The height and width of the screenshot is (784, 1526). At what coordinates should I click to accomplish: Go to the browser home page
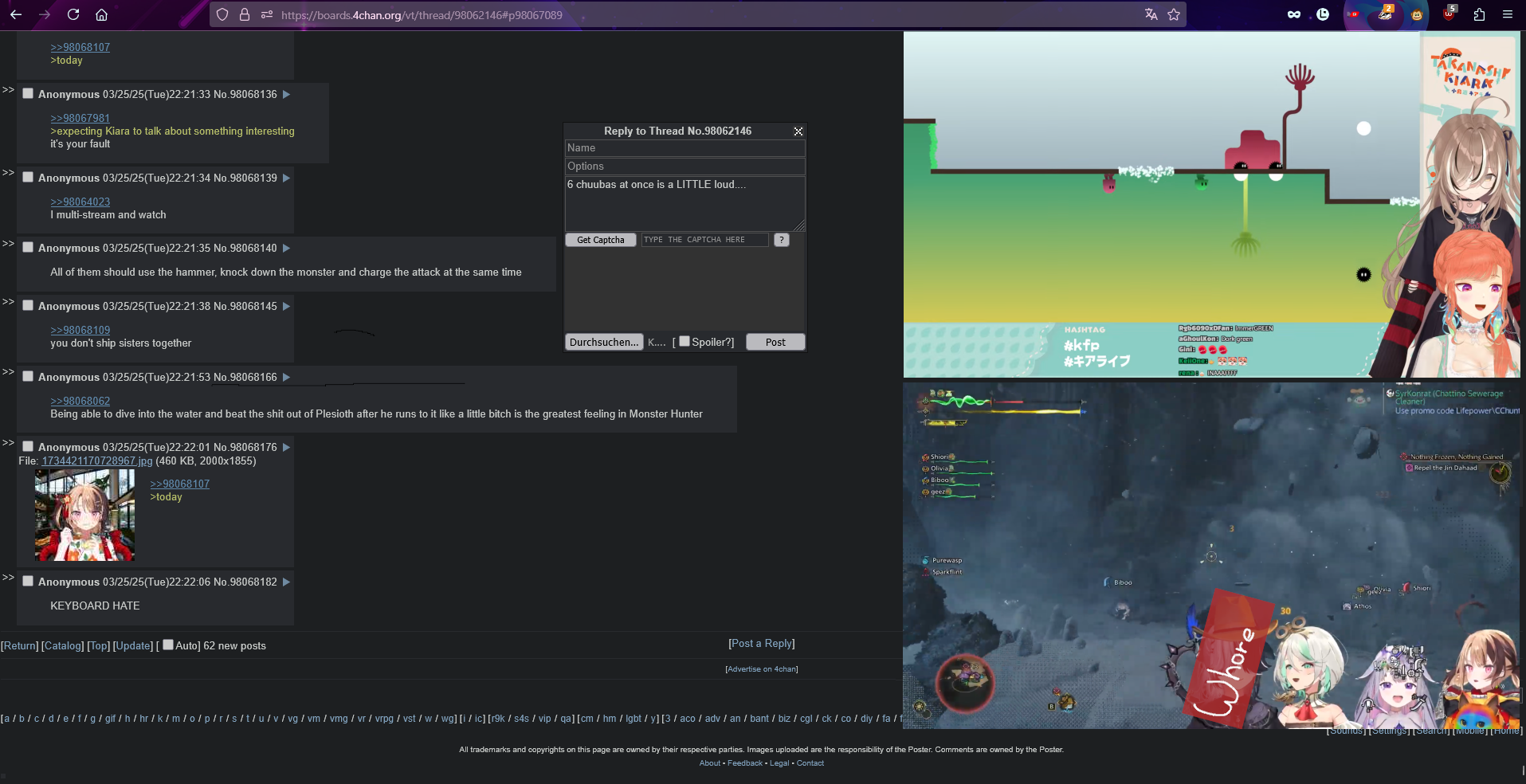101,14
